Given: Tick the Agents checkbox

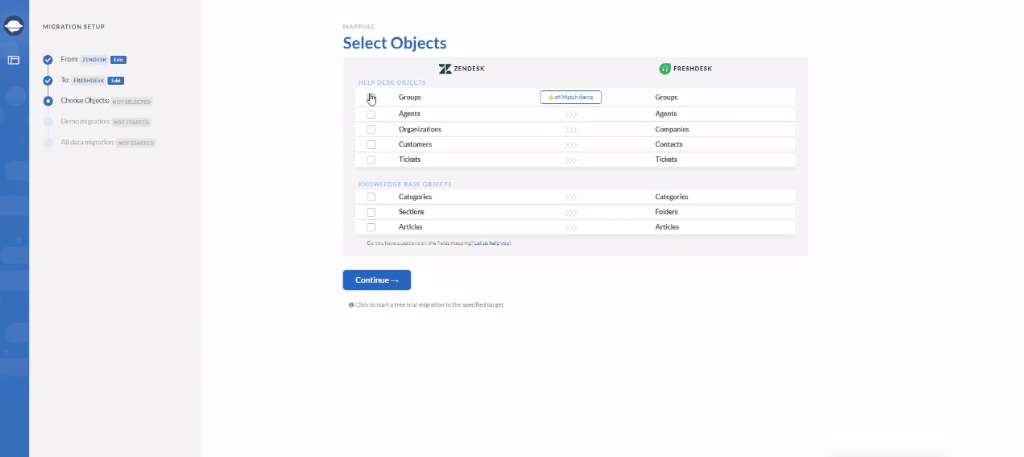Looking at the screenshot, I should pyautogui.click(x=371, y=114).
